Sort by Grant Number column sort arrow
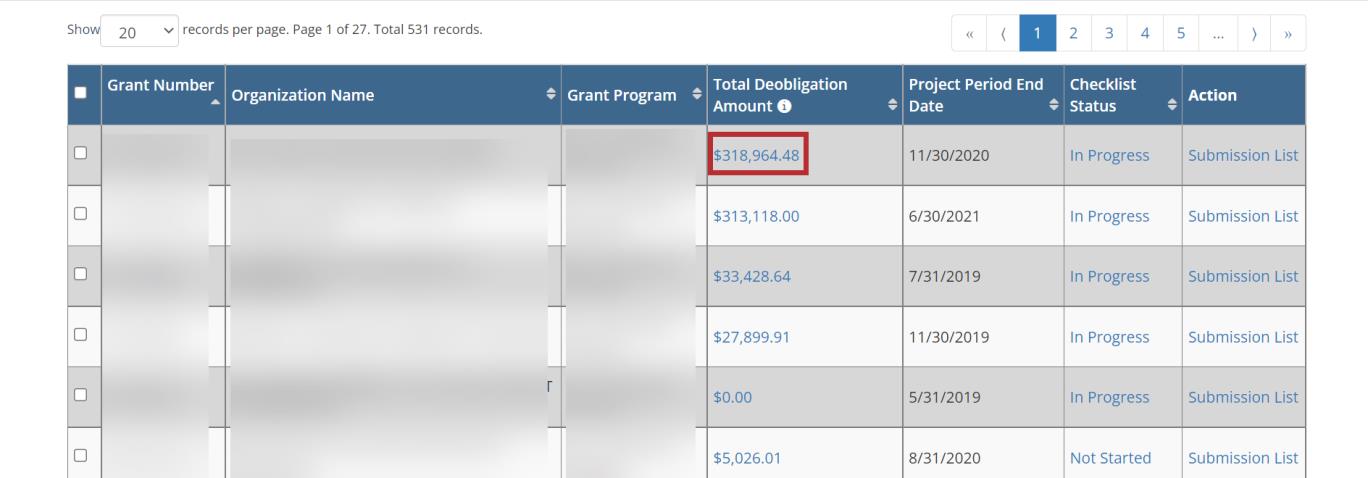 tap(215, 103)
